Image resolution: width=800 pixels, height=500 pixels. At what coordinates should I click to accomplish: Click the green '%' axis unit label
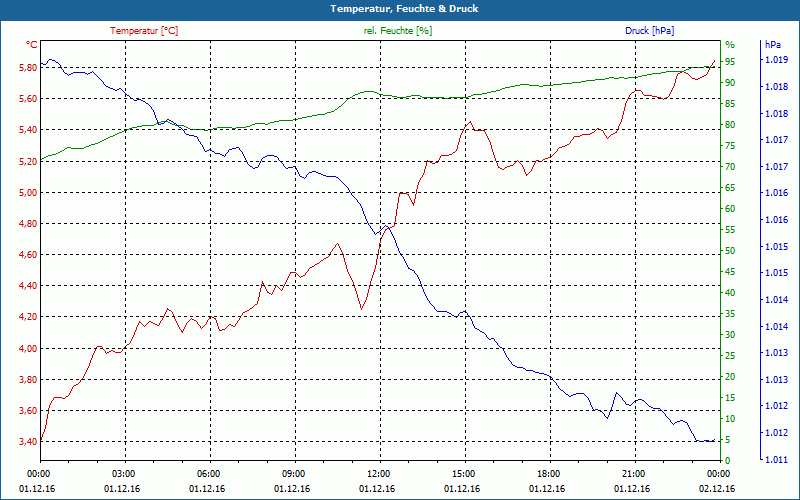click(730, 45)
